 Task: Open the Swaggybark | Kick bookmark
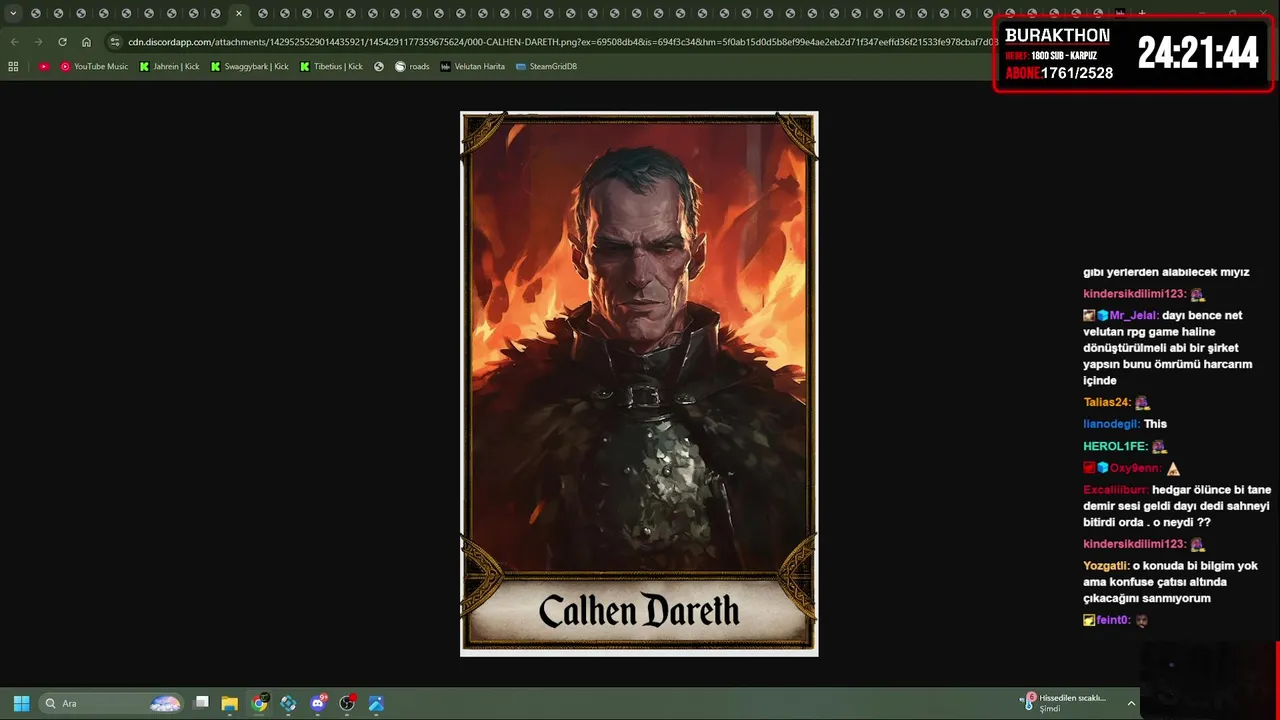[249, 66]
